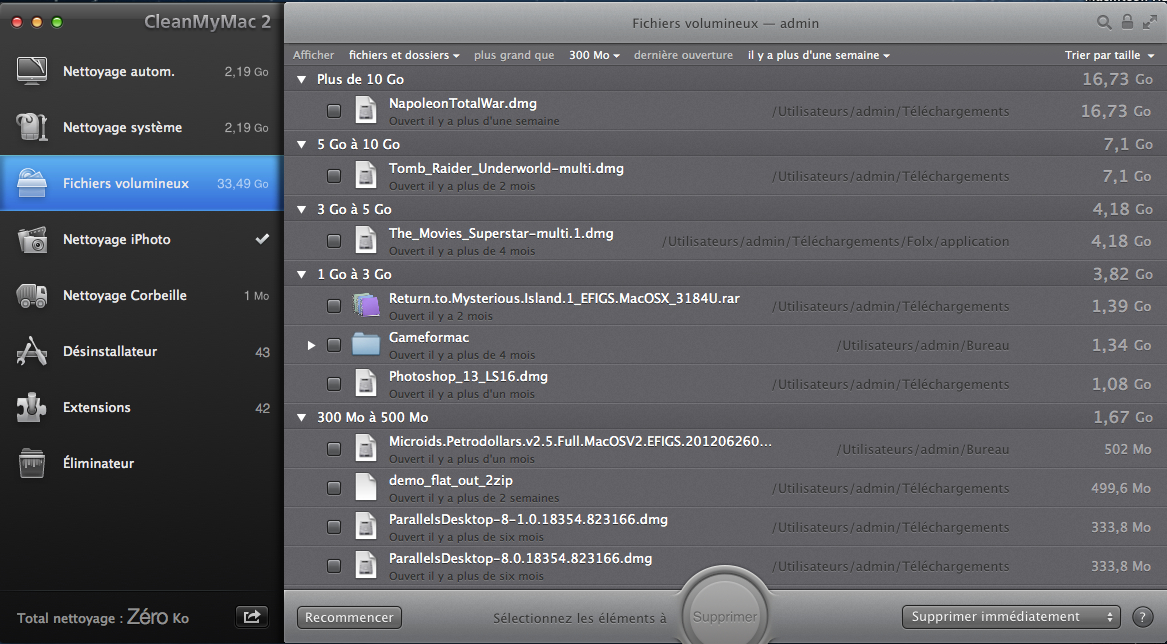Screen dimensions: 1167x644
Task: Check the demo_flat_out_2zip checkbox
Action: point(333,488)
